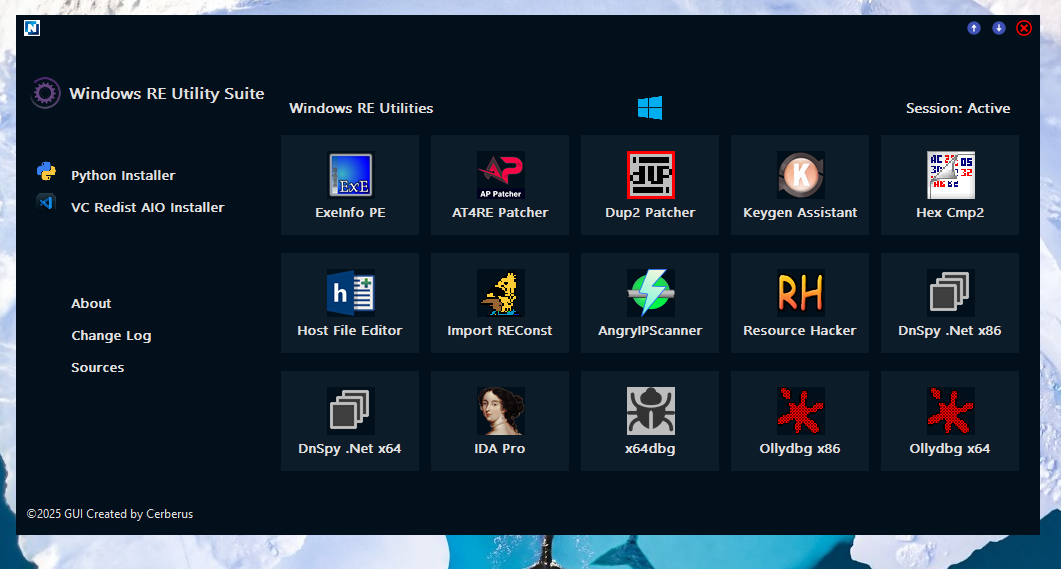The width and height of the screenshot is (1061, 569).
Task: Launch DnSpy .Net x86 icon
Action: tap(951, 293)
